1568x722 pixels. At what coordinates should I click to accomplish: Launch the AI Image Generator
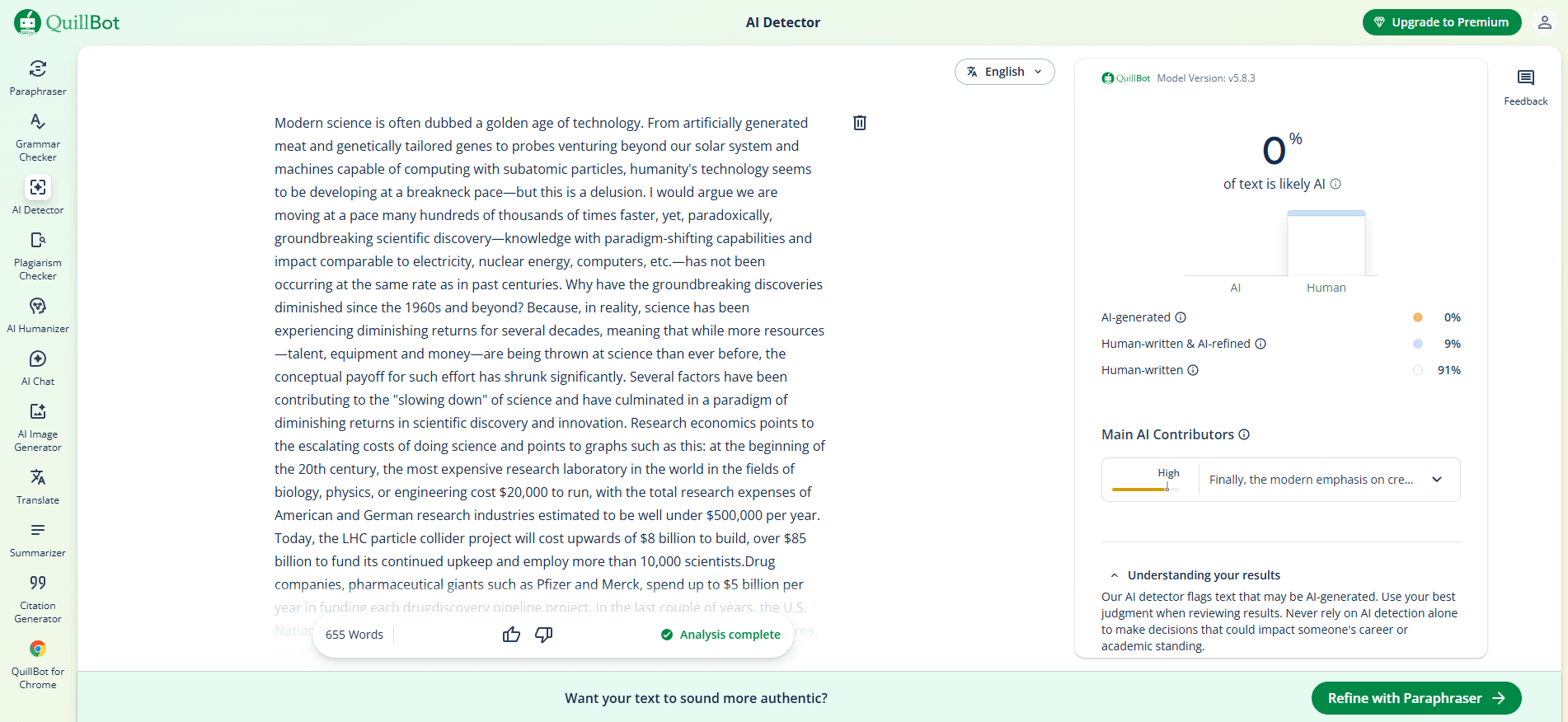(37, 425)
